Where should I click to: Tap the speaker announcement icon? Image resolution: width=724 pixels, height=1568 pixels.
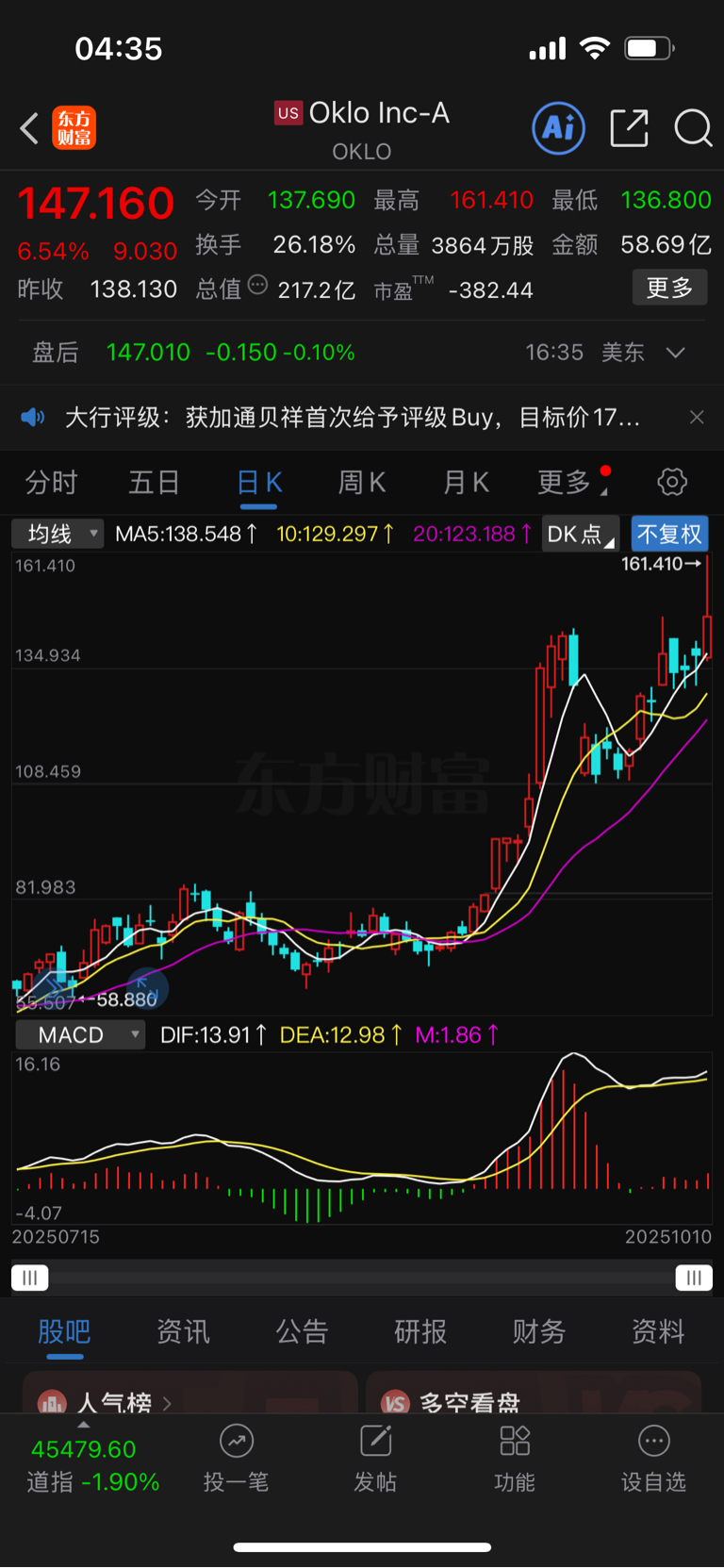pyautogui.click(x=33, y=417)
